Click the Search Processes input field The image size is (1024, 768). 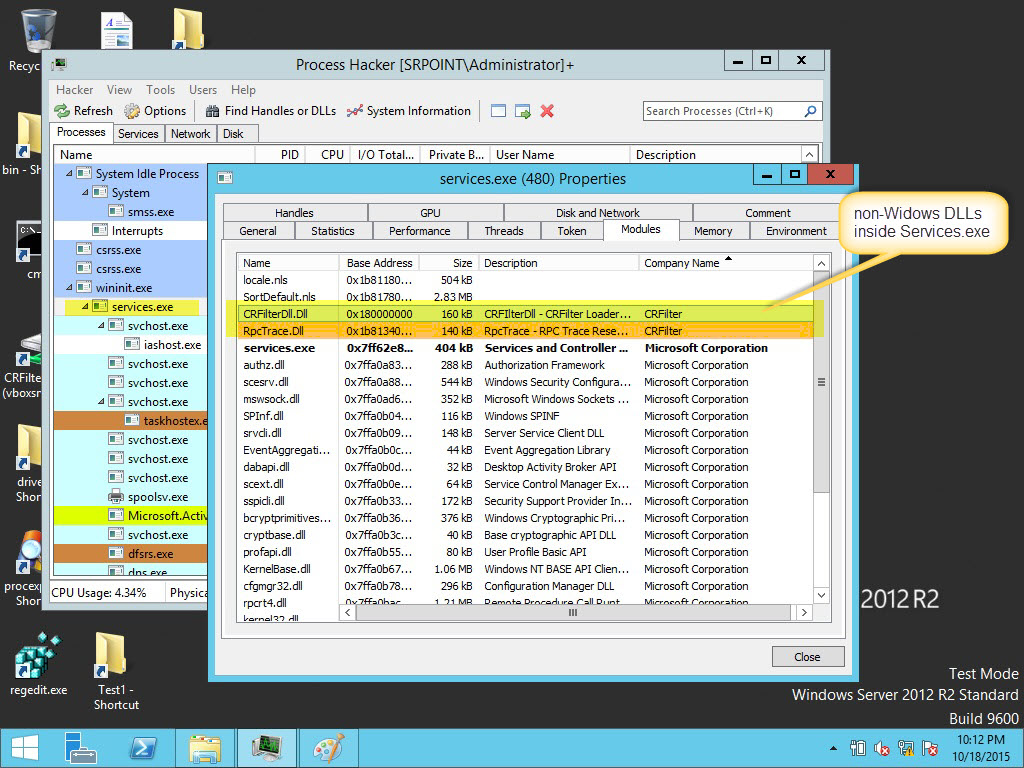(x=723, y=111)
